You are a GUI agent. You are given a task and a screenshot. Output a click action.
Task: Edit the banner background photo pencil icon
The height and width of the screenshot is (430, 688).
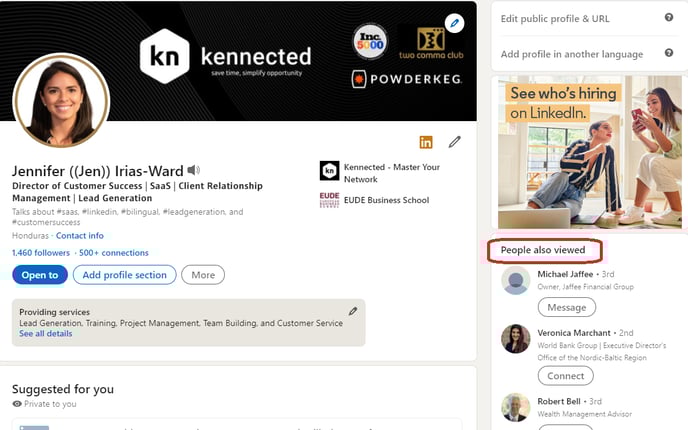(x=455, y=23)
